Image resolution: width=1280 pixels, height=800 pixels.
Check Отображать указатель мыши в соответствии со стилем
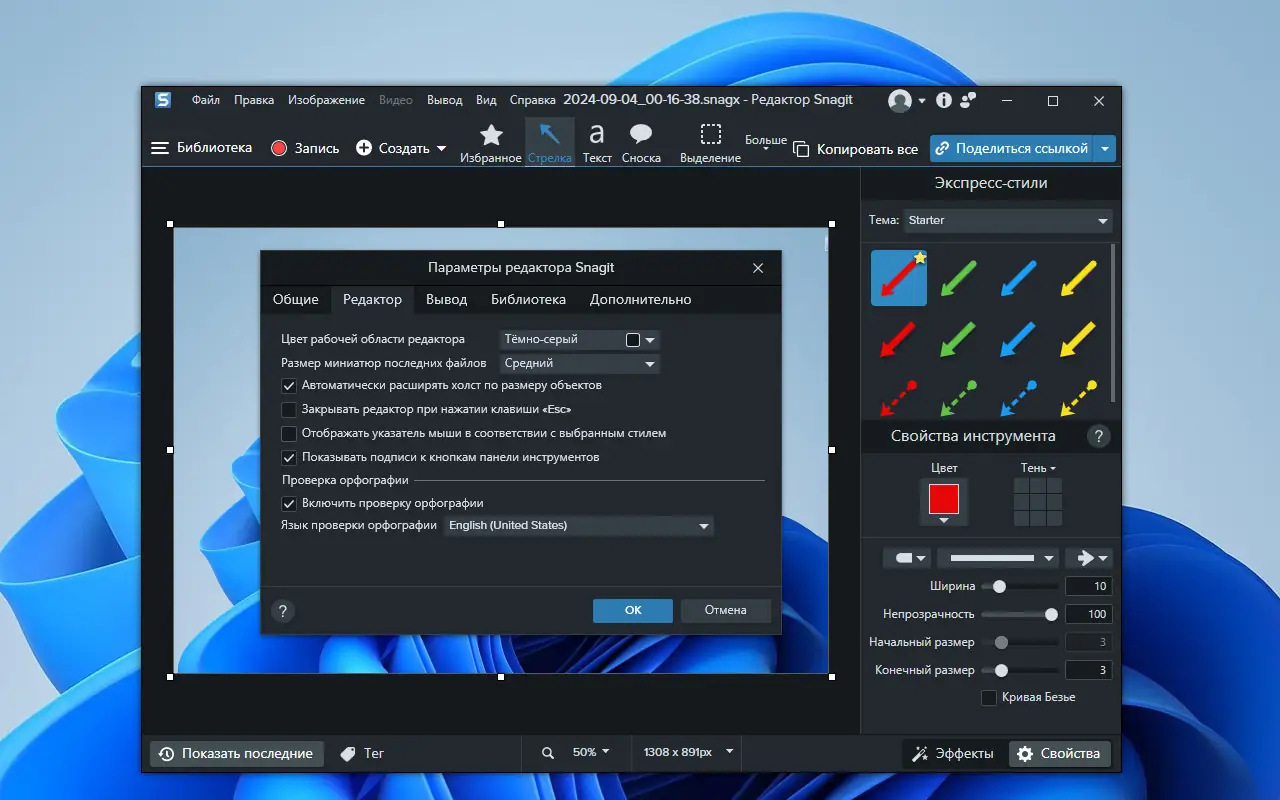pyautogui.click(x=289, y=433)
